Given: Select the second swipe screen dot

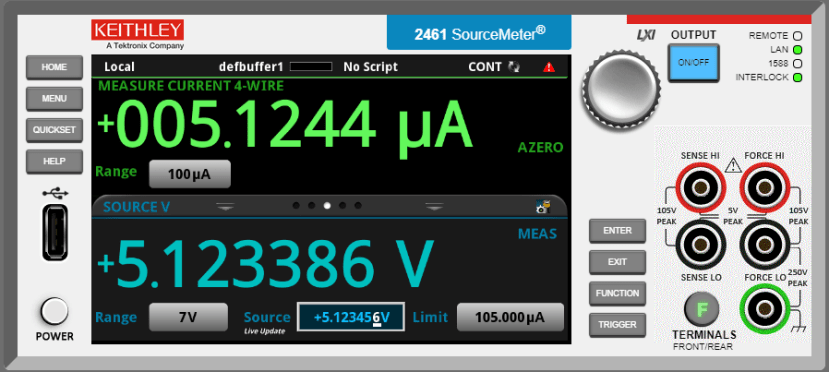Looking at the screenshot, I should 311,206.
